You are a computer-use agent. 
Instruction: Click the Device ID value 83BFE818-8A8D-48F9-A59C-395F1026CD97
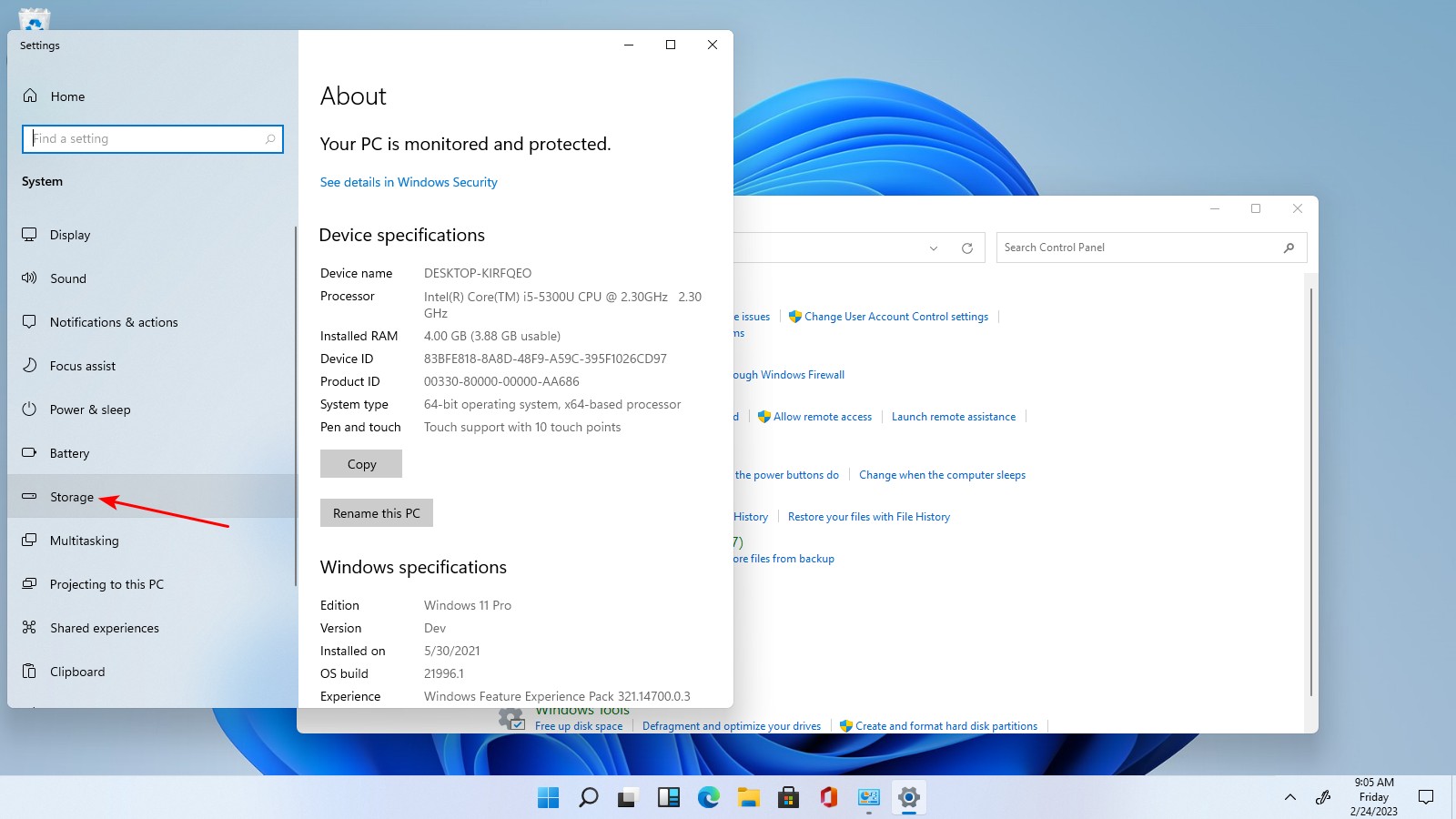[x=545, y=359]
